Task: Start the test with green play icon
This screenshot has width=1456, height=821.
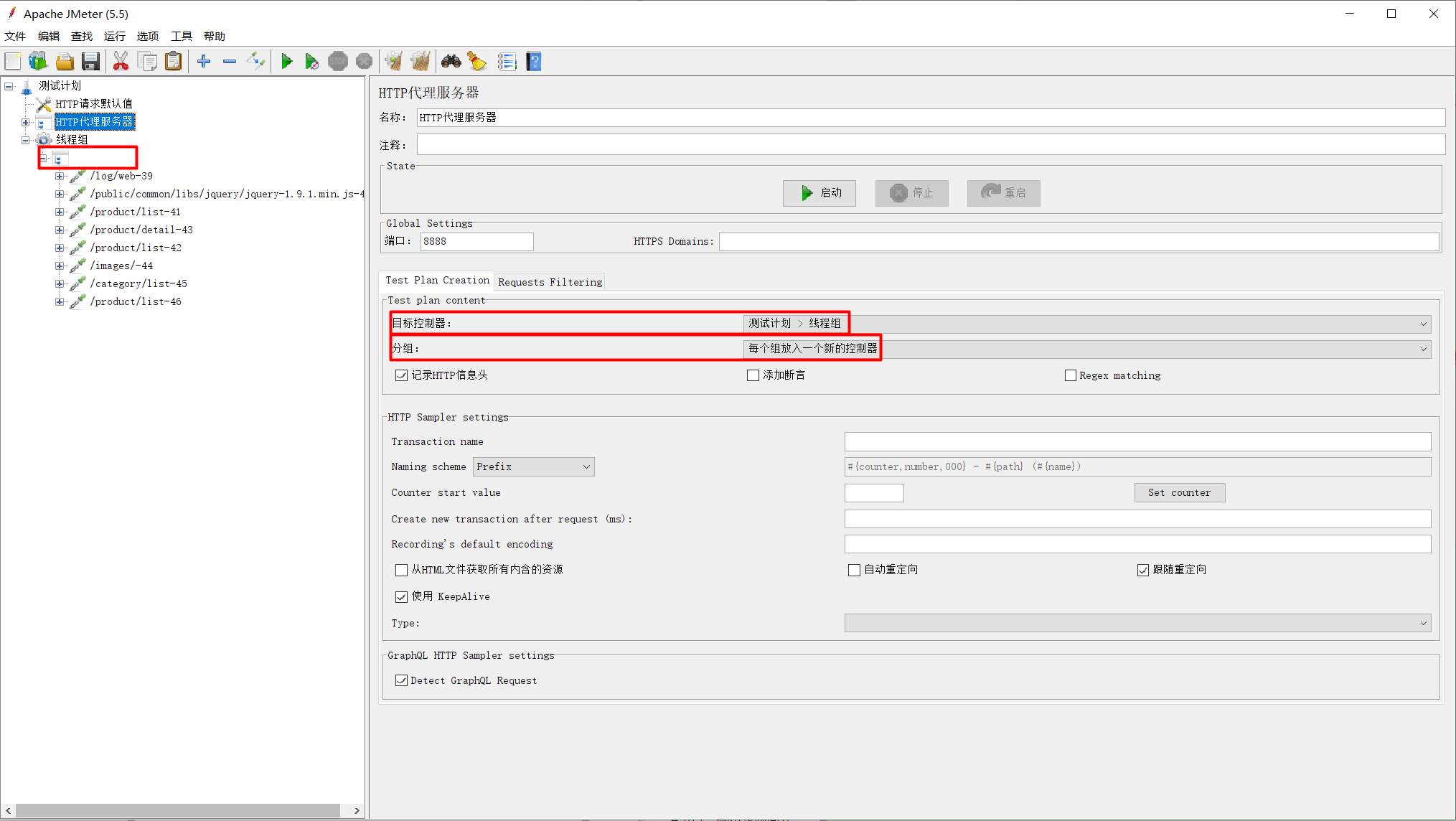Action: click(286, 62)
